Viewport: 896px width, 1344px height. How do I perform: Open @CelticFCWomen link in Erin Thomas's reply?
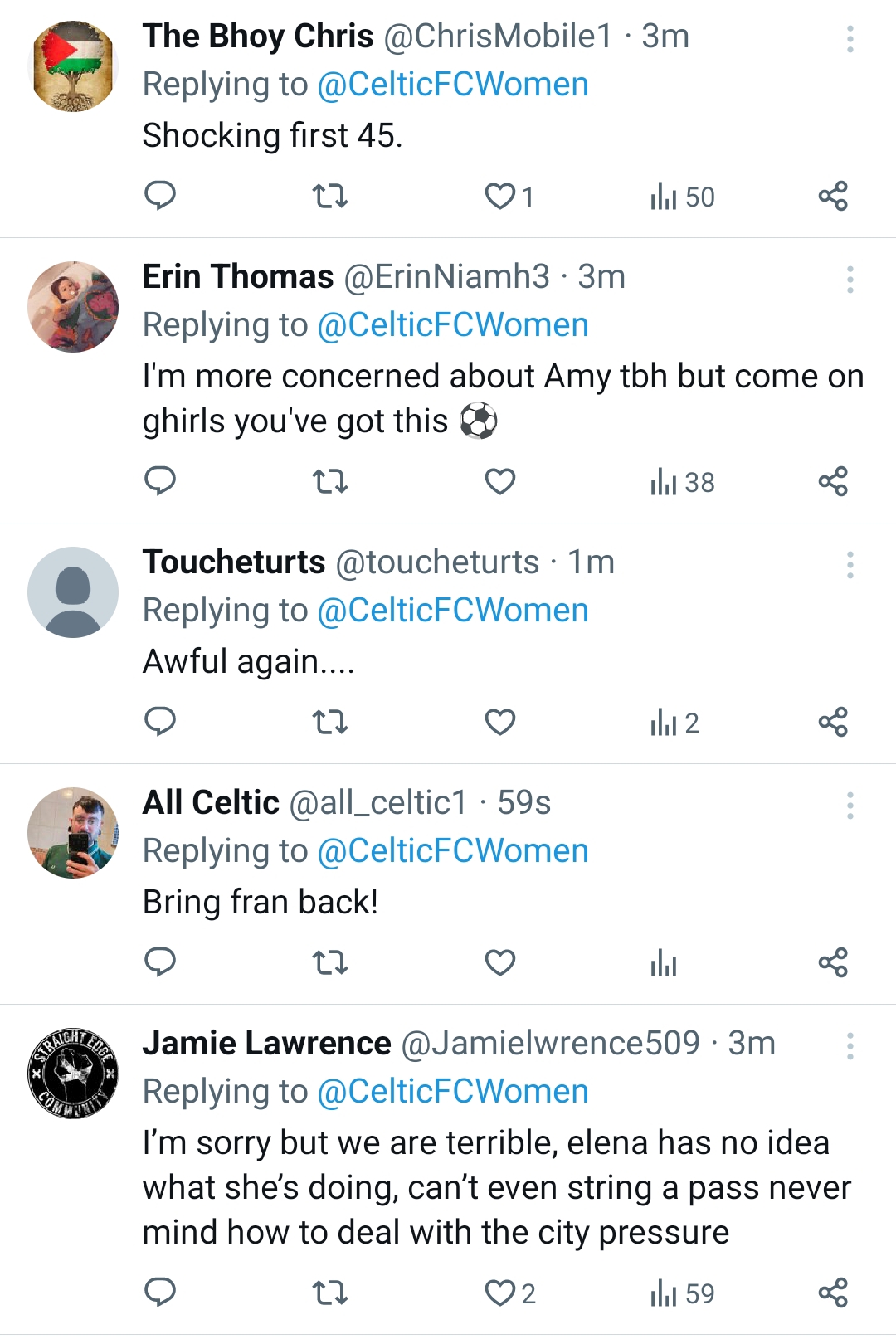(x=453, y=325)
